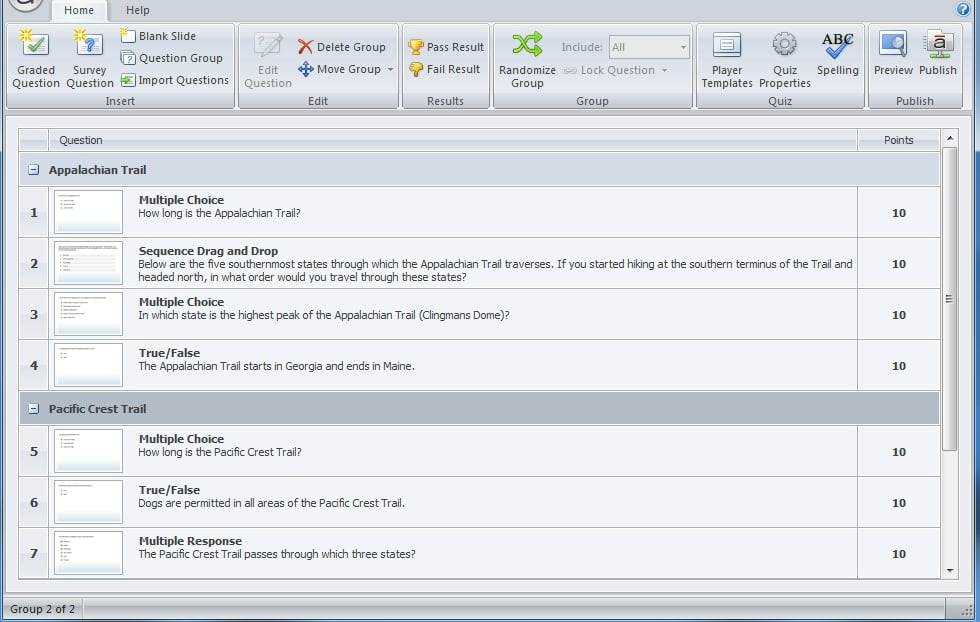Insert a Question Group
The image size is (980, 622).
click(171, 58)
